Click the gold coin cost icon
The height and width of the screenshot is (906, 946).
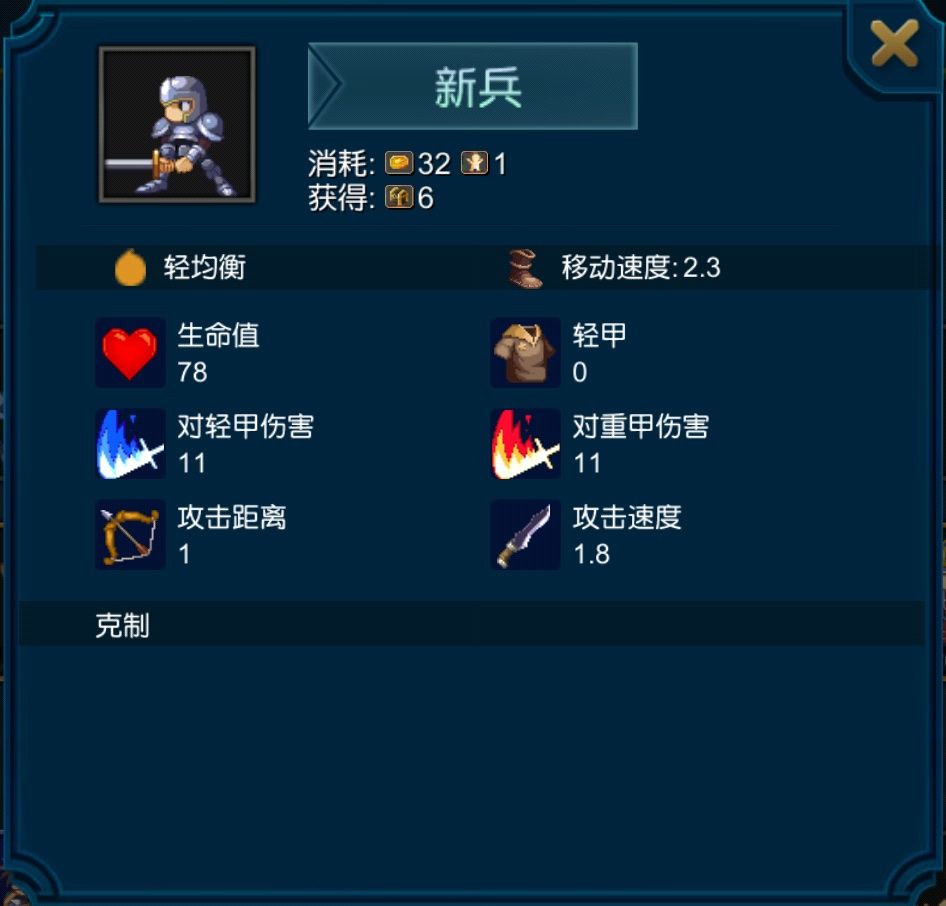coord(399,163)
